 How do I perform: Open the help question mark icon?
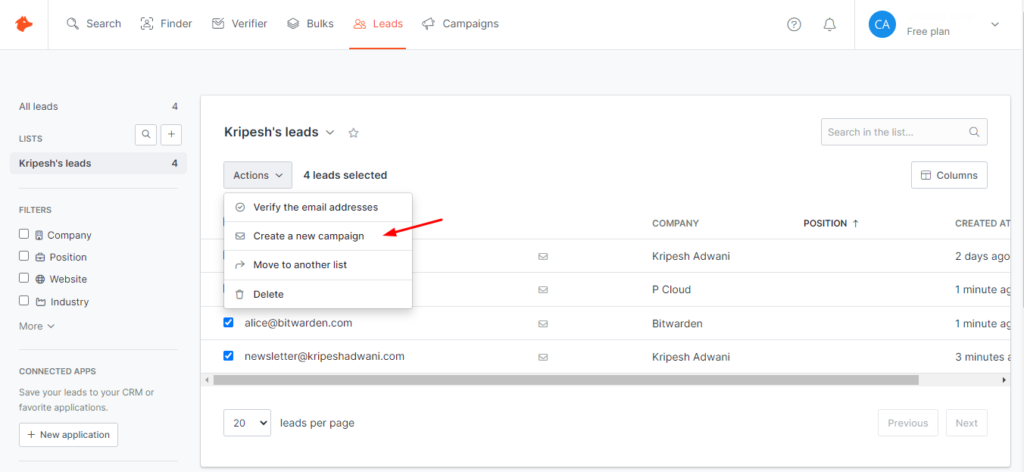794,24
